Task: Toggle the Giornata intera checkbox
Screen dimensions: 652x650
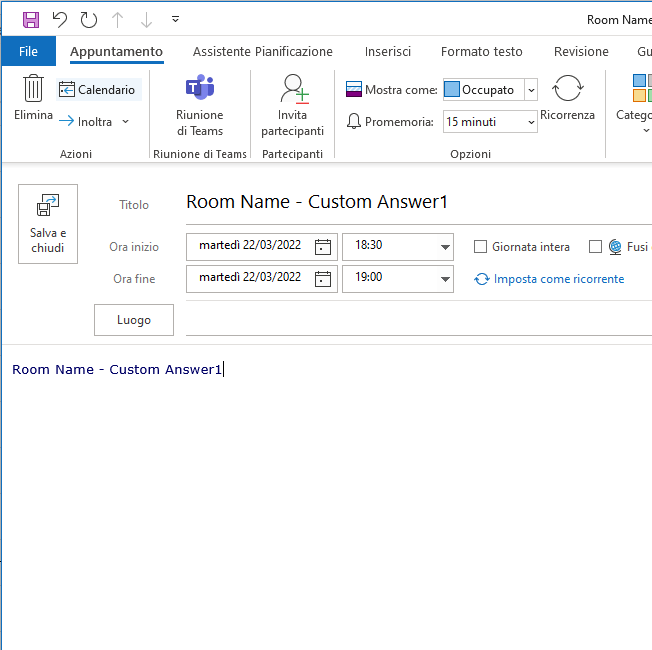Action: point(480,247)
